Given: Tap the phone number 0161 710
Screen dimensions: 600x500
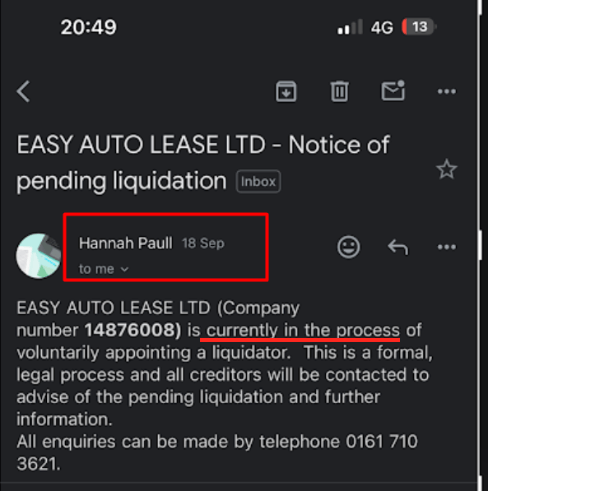Looking at the screenshot, I should [381, 441].
